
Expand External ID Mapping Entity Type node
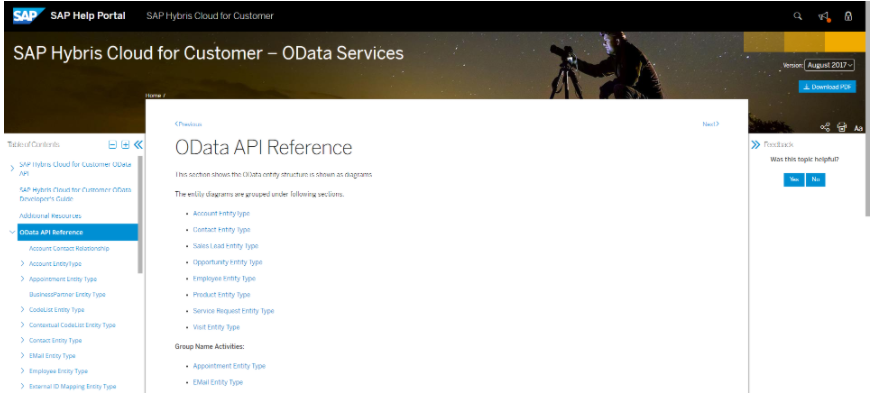click(22, 386)
